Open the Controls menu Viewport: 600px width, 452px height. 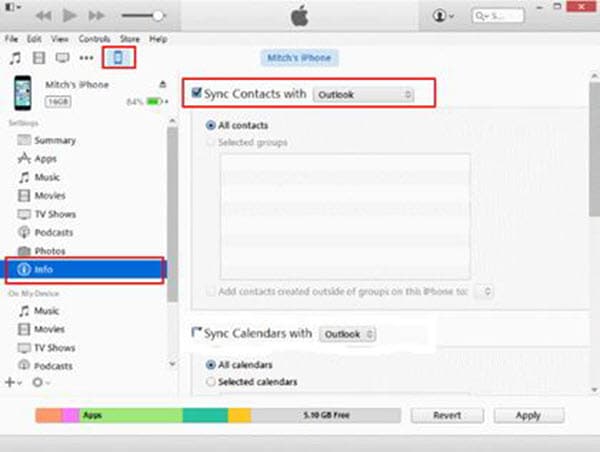pos(94,39)
